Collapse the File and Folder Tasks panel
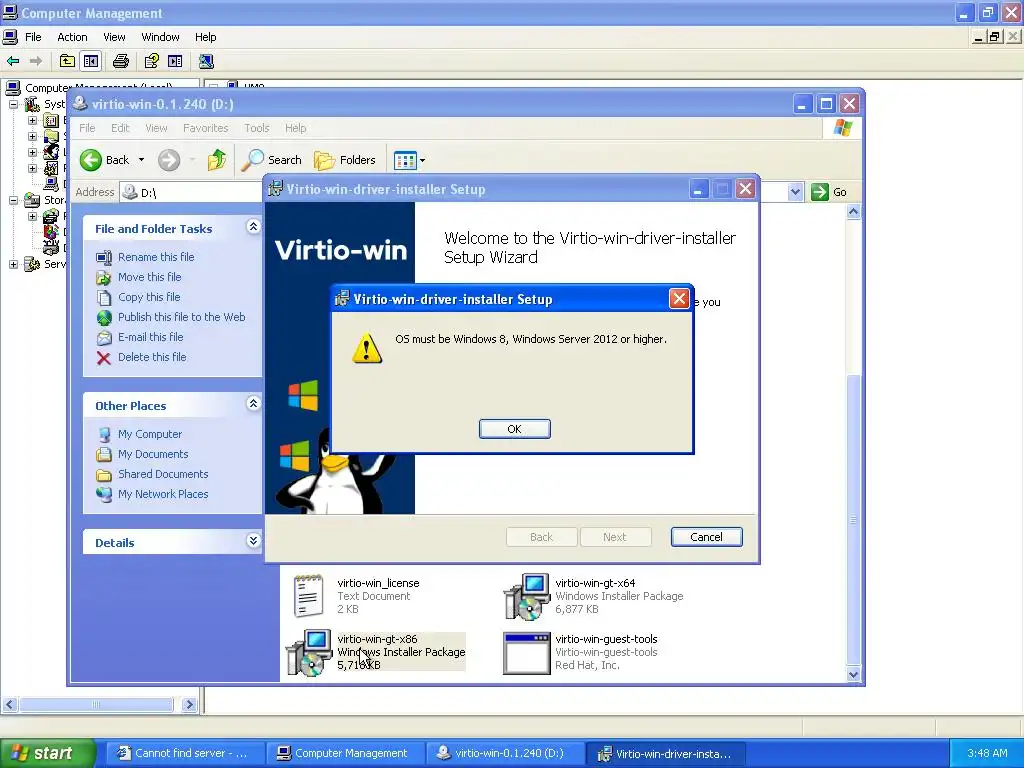 click(x=253, y=227)
